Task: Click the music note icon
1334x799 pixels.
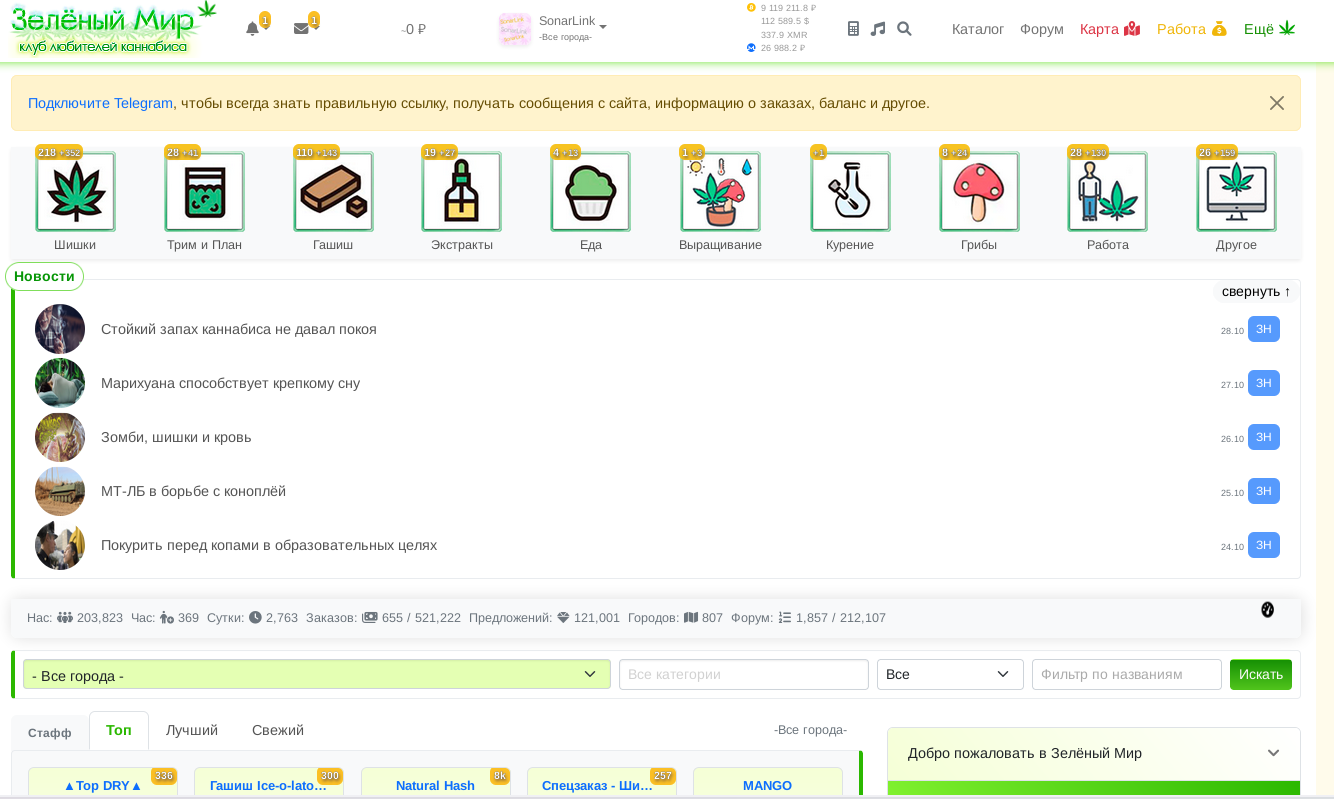Action: (878, 29)
